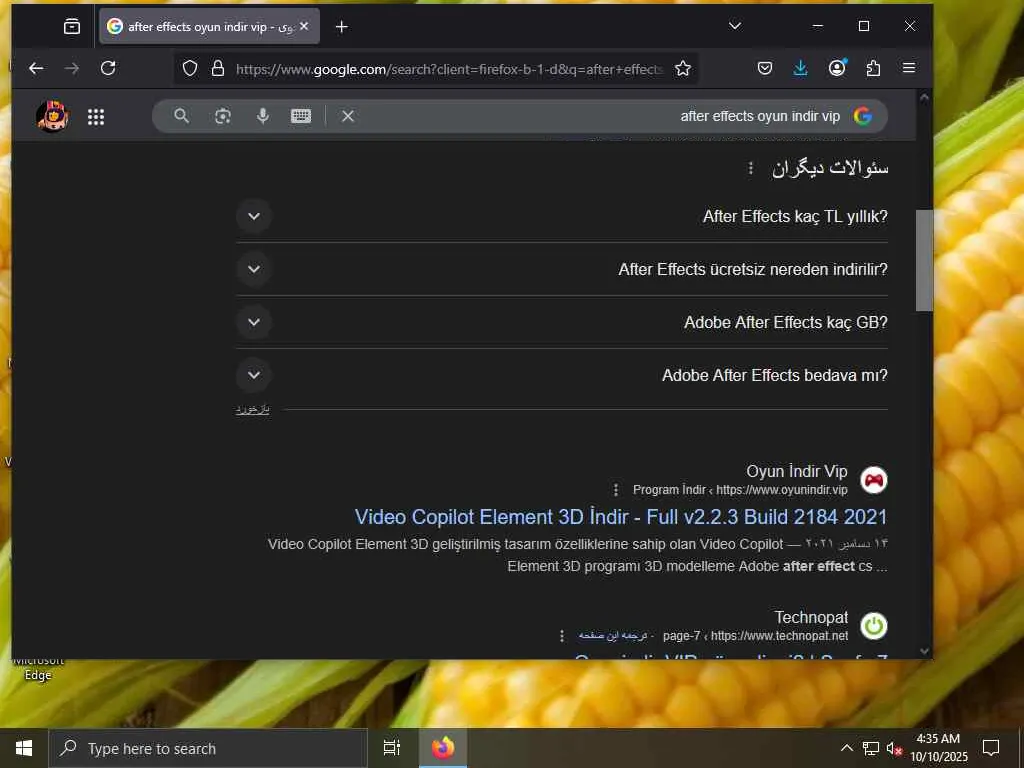Open Firefox View tab list icon
This screenshot has height=768, width=1024.
click(x=72, y=27)
